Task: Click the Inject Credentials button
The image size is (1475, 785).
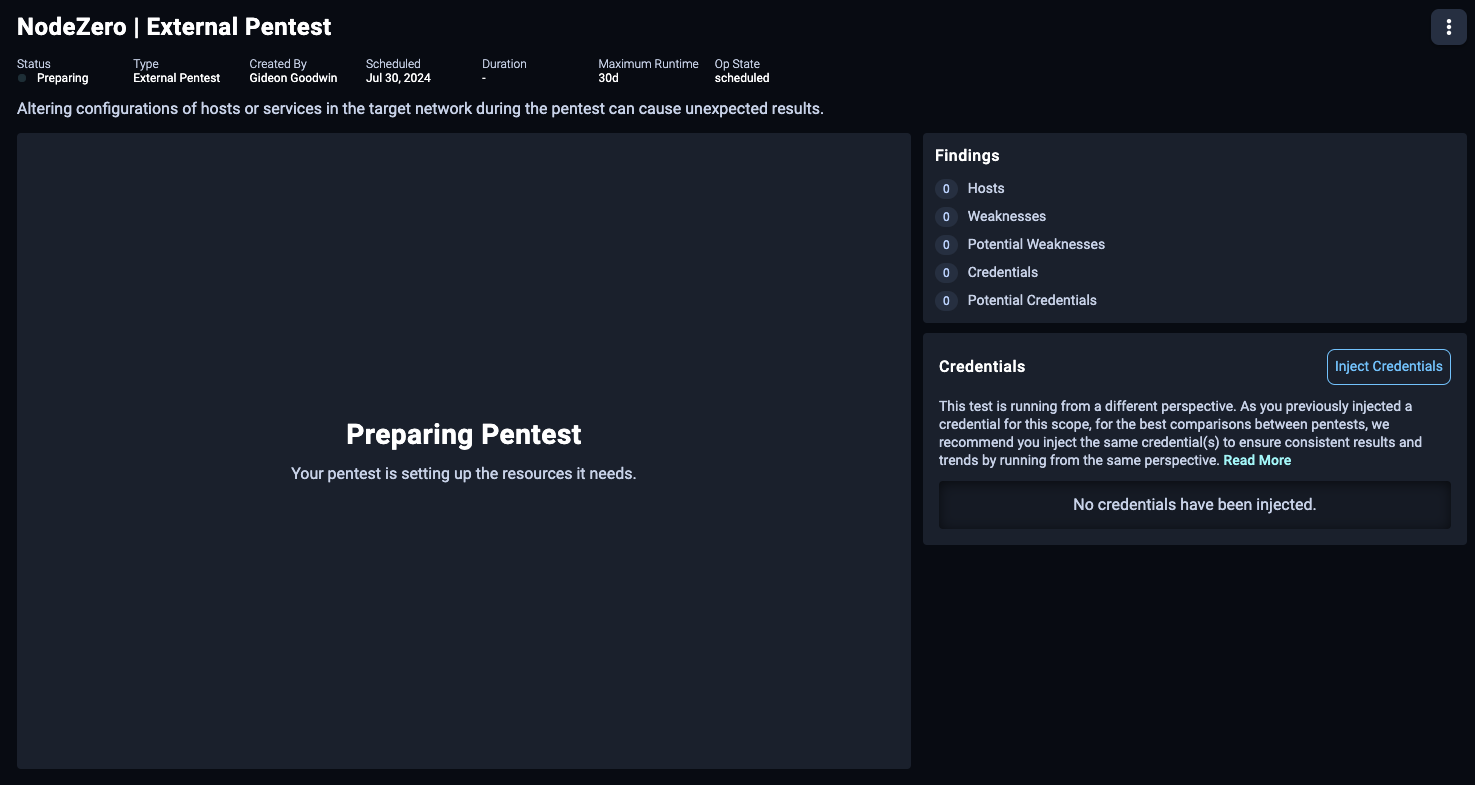Action: point(1388,366)
